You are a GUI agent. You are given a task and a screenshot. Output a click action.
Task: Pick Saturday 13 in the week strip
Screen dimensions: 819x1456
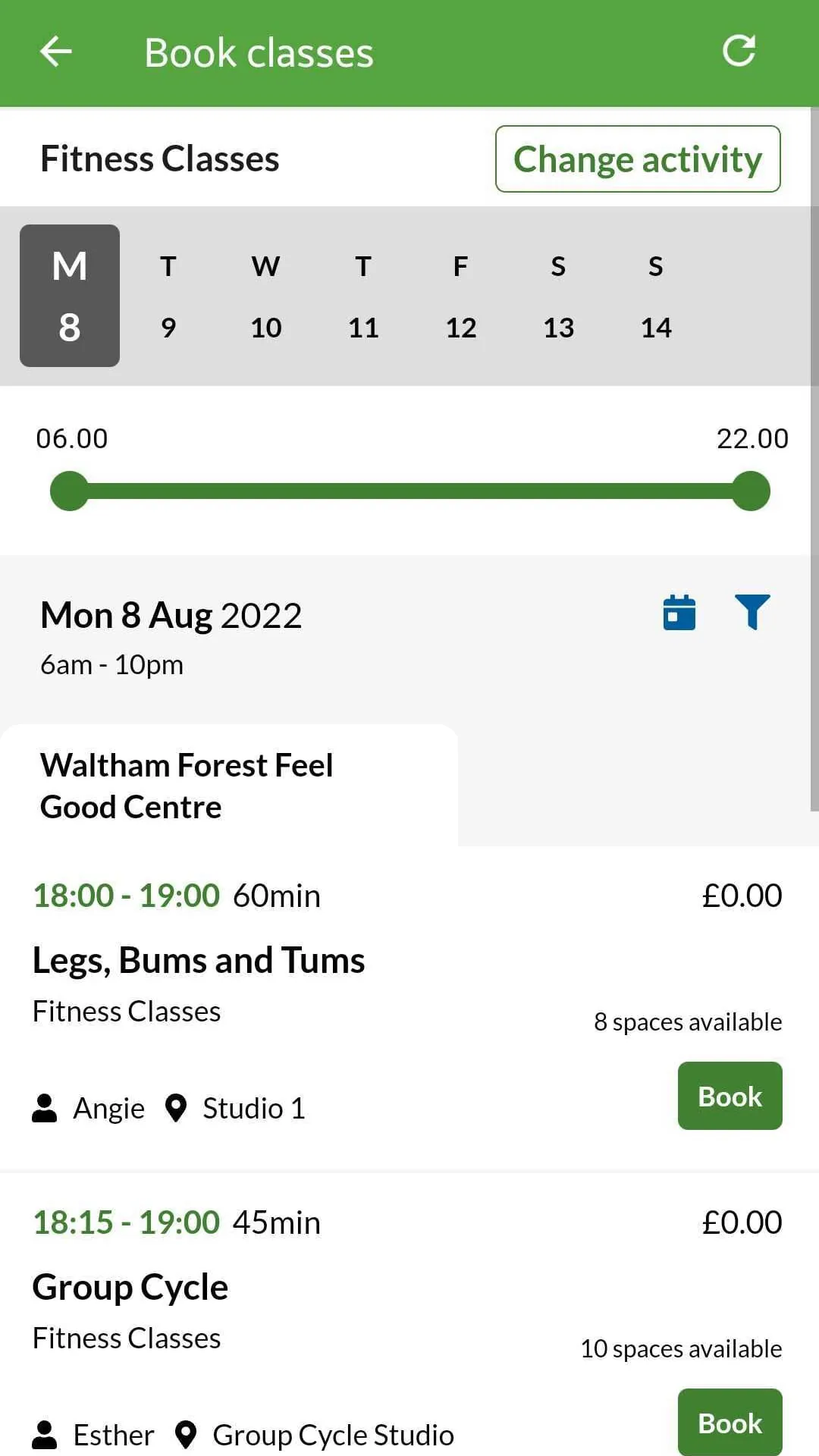click(x=558, y=296)
